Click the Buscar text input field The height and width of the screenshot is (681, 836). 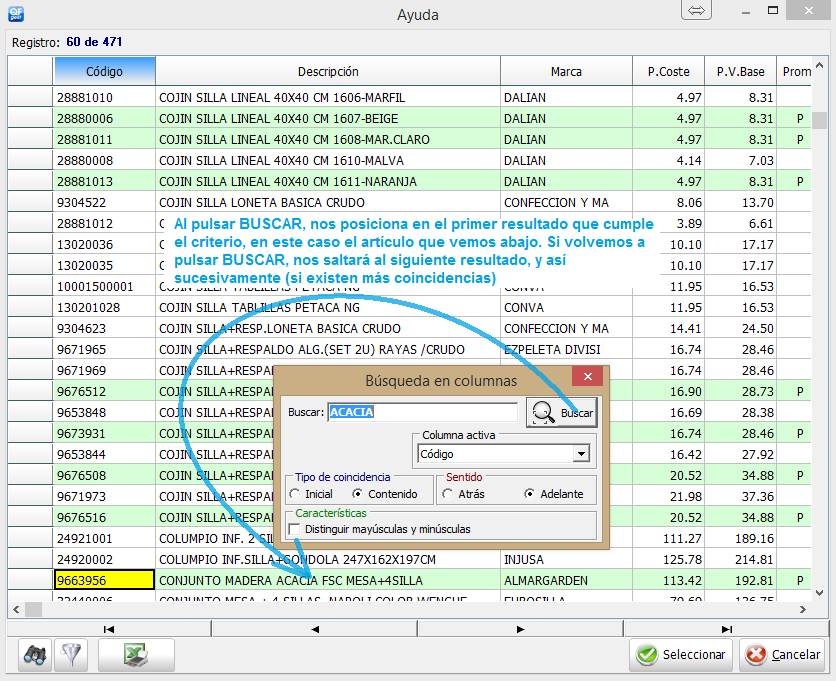[x=422, y=412]
